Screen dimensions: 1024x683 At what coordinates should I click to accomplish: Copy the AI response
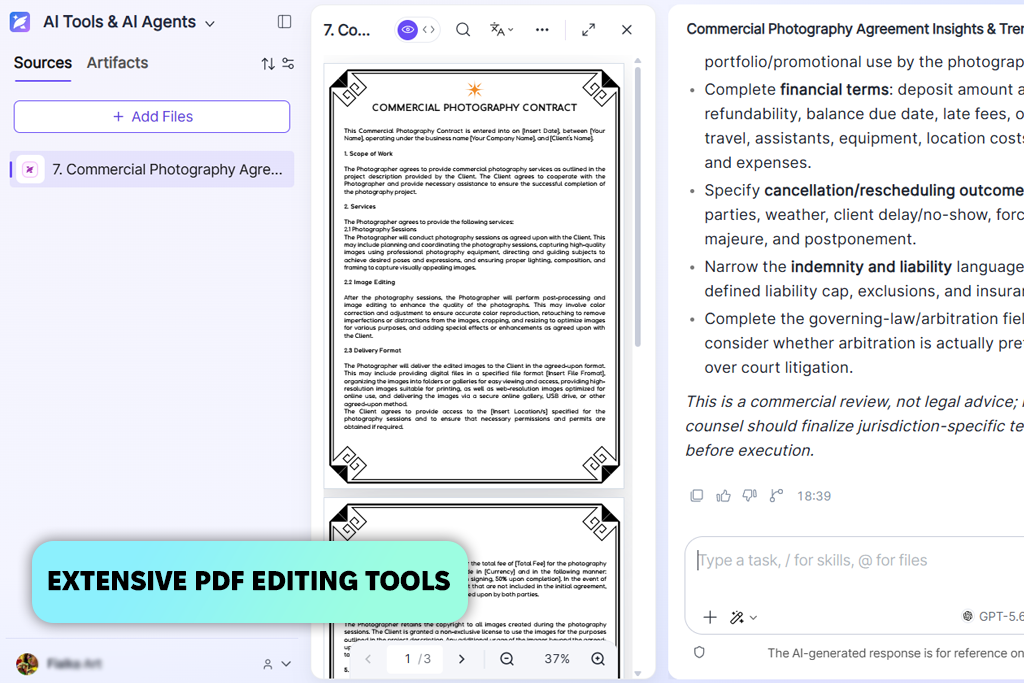(697, 496)
